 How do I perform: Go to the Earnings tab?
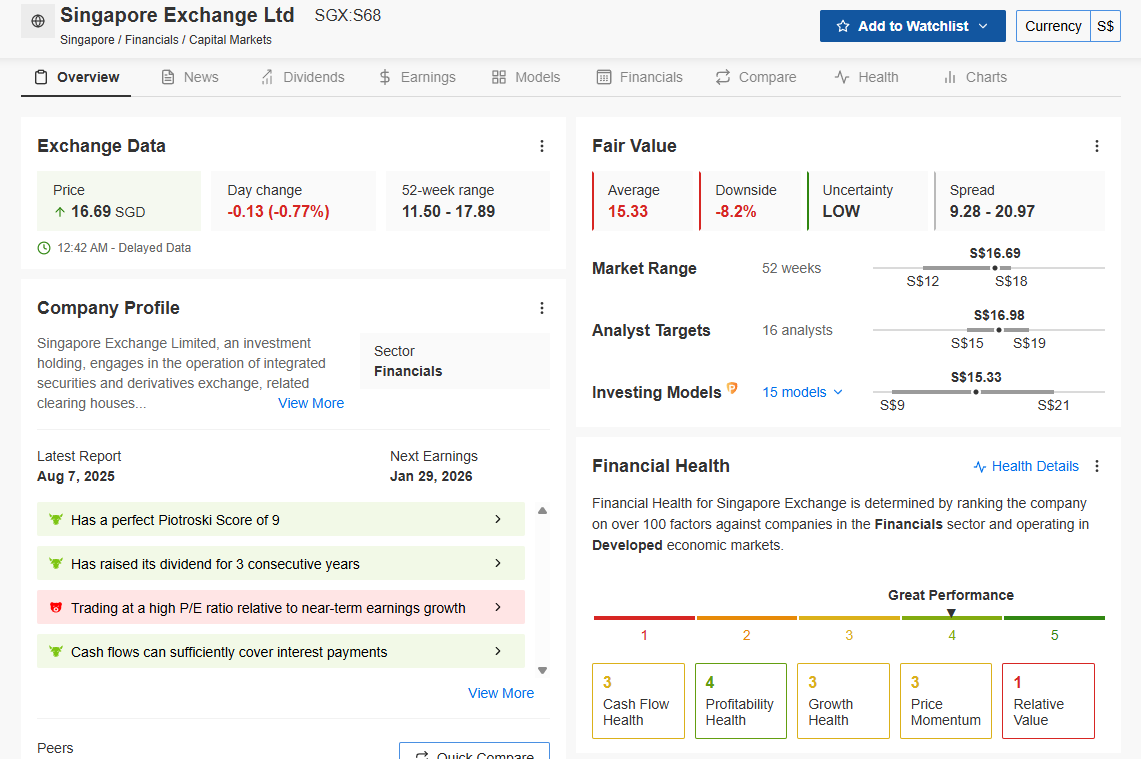tap(417, 77)
